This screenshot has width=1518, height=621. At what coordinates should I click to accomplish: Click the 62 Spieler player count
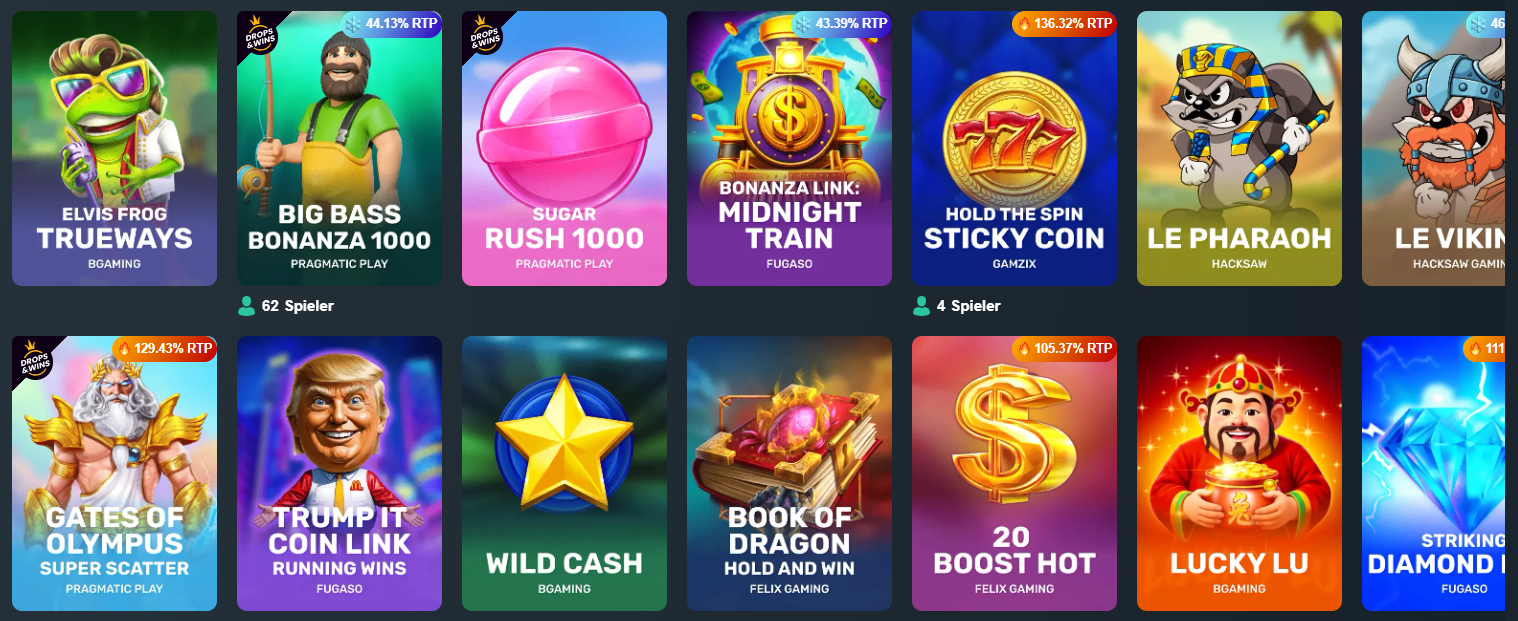coord(286,306)
